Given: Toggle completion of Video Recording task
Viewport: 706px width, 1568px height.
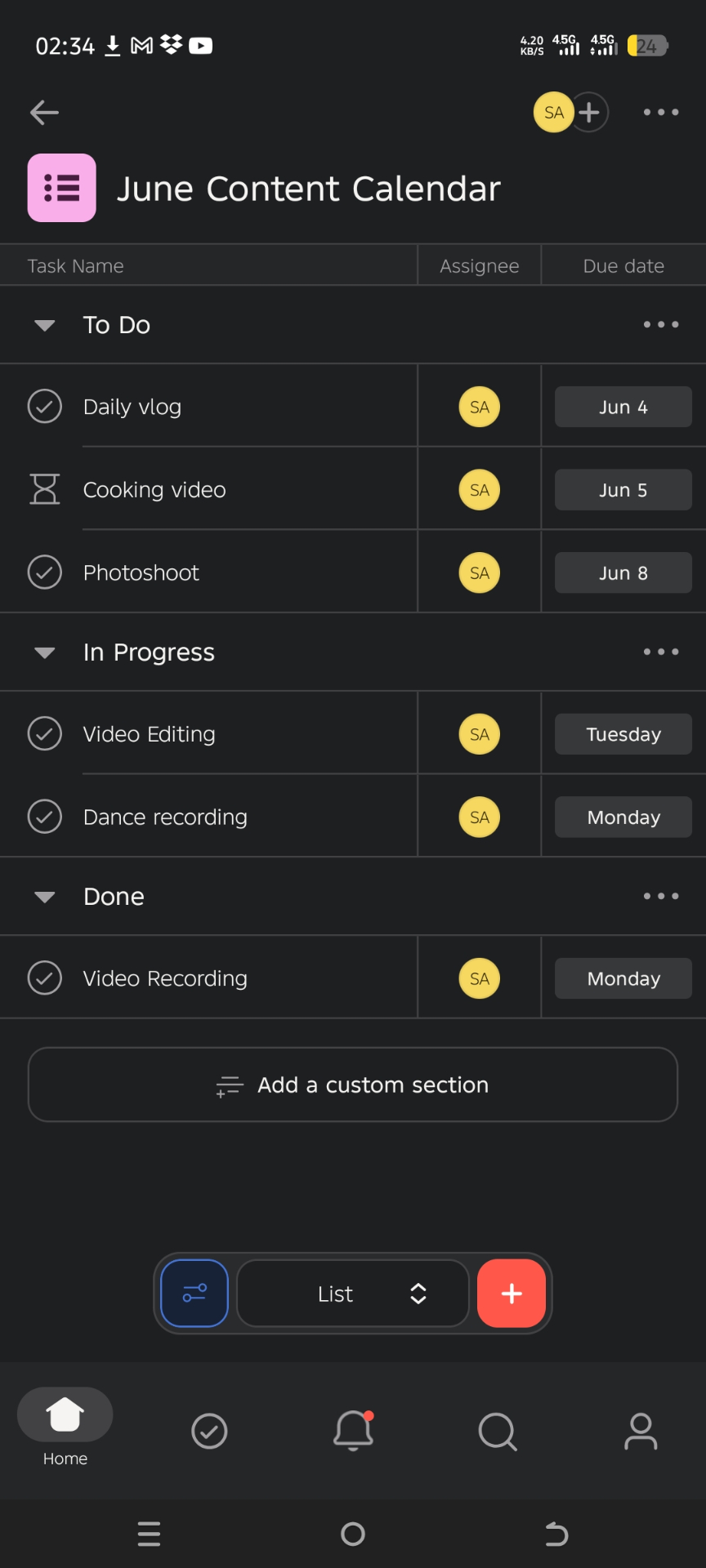Looking at the screenshot, I should [x=45, y=978].
